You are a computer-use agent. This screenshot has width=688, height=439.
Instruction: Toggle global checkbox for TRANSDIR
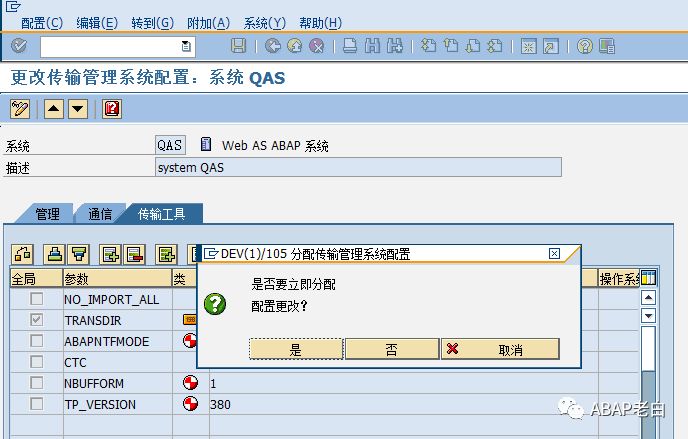36,320
